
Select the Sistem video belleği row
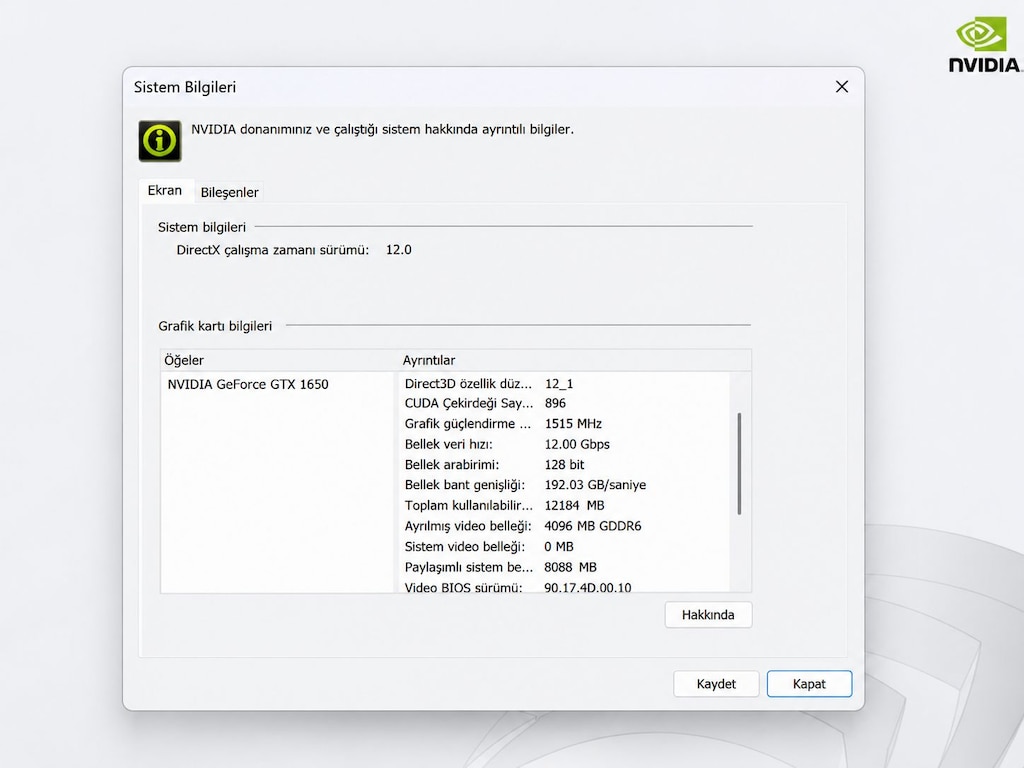coord(565,547)
